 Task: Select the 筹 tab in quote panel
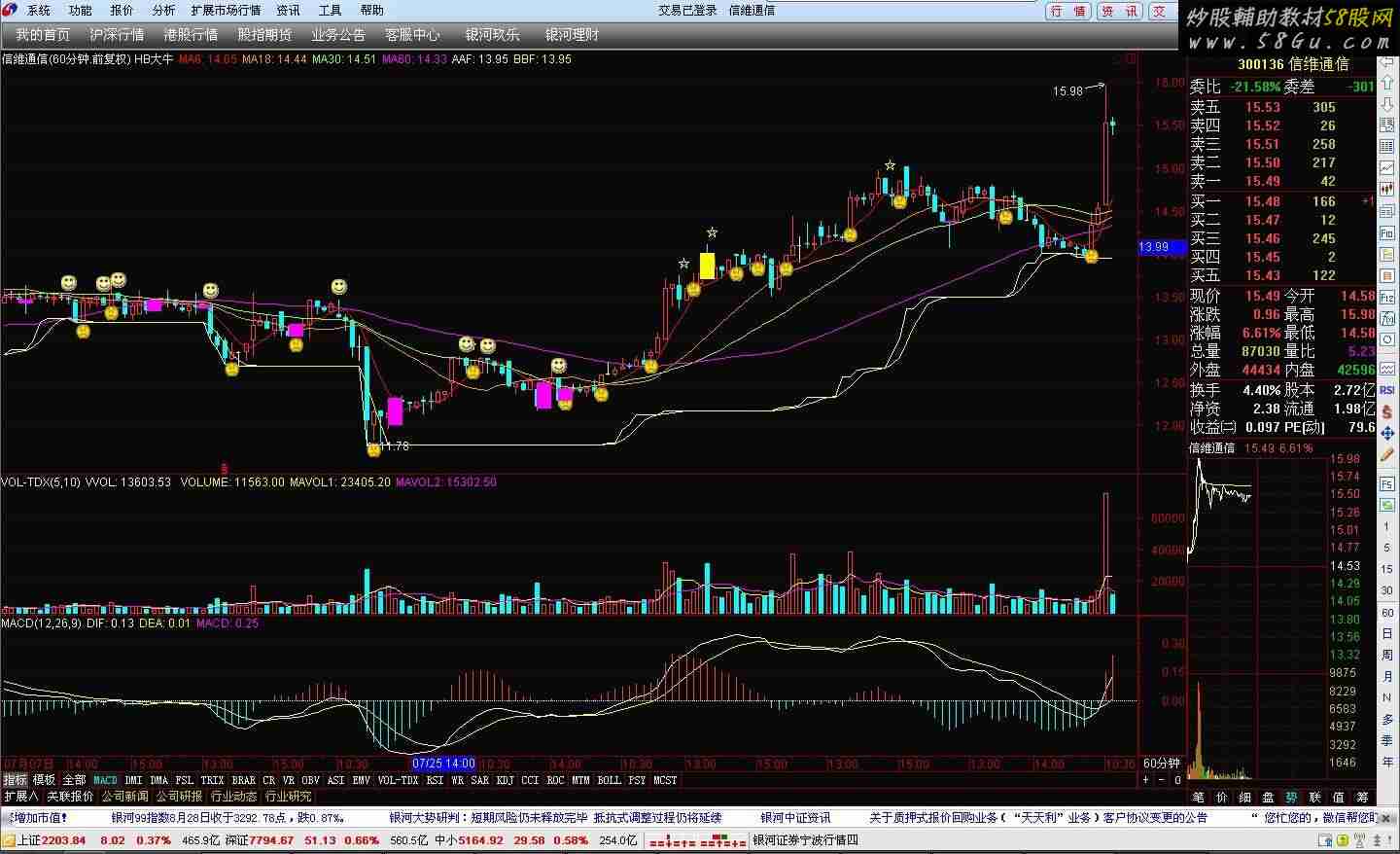(1361, 798)
